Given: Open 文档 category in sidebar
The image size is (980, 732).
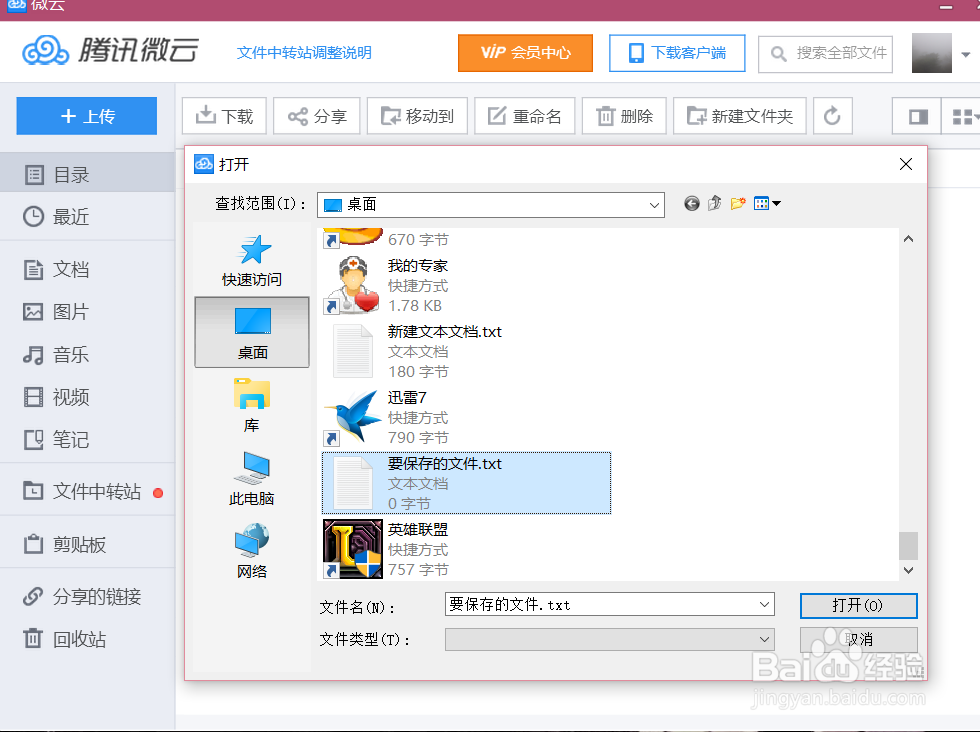Looking at the screenshot, I should coord(88,269).
